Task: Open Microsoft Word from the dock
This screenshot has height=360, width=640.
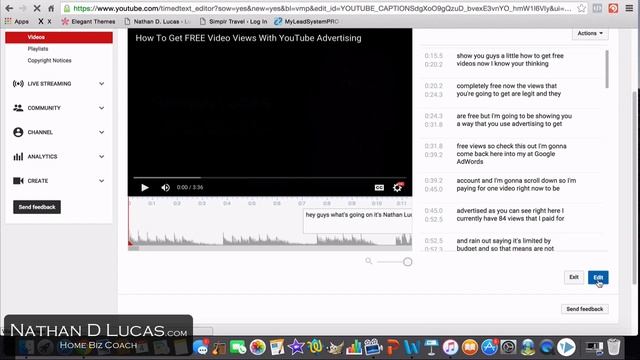Action: 411,347
